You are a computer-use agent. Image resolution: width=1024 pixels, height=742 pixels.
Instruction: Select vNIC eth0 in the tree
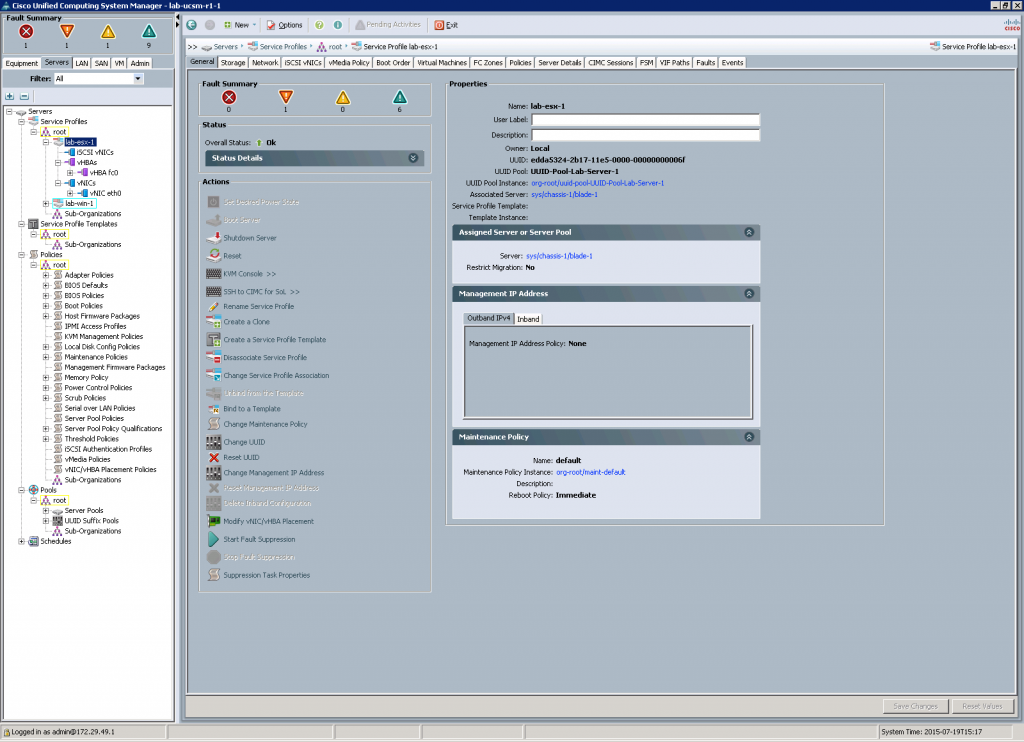pos(105,193)
